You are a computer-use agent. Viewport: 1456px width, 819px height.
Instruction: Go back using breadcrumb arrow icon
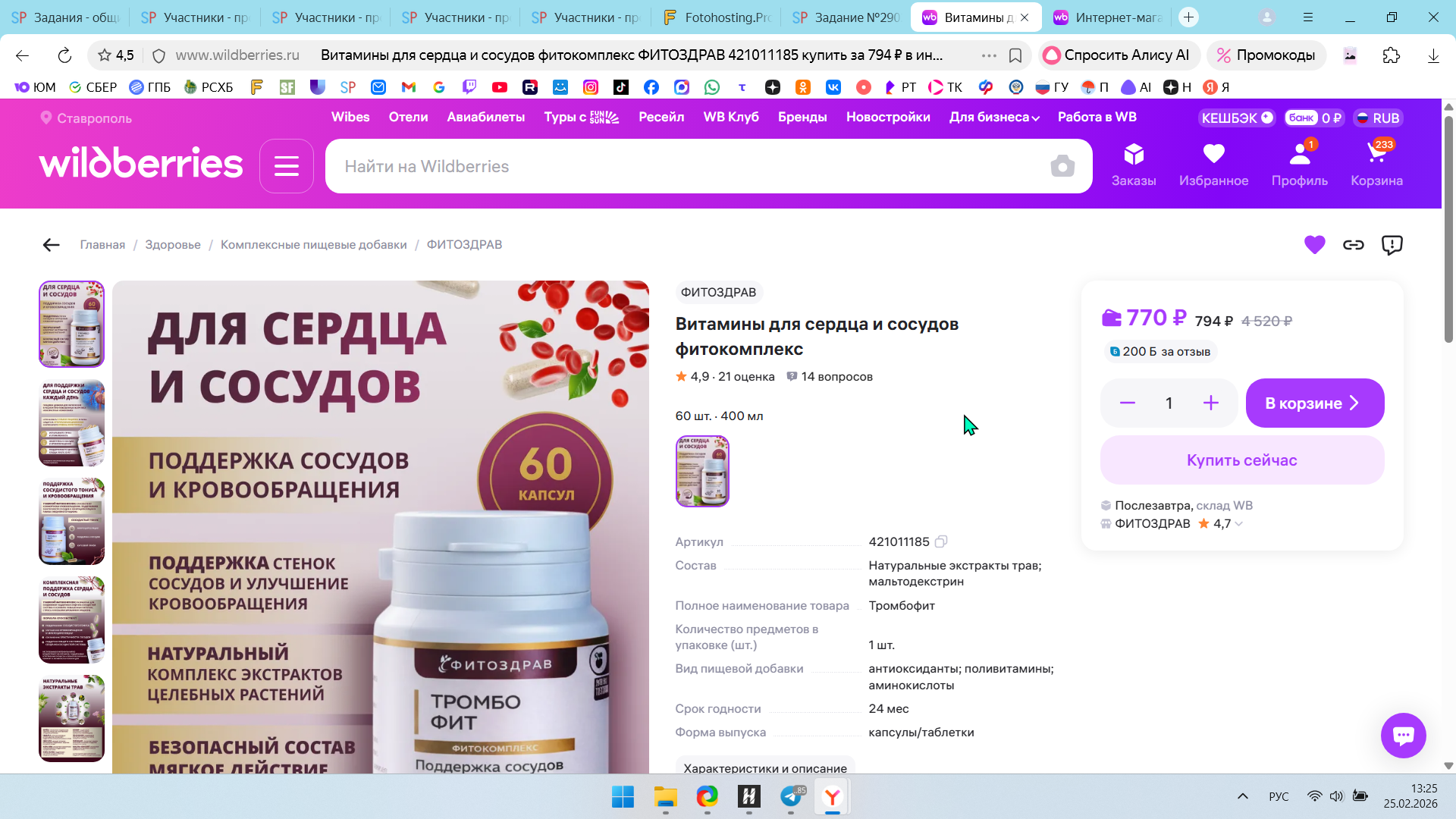(51, 245)
